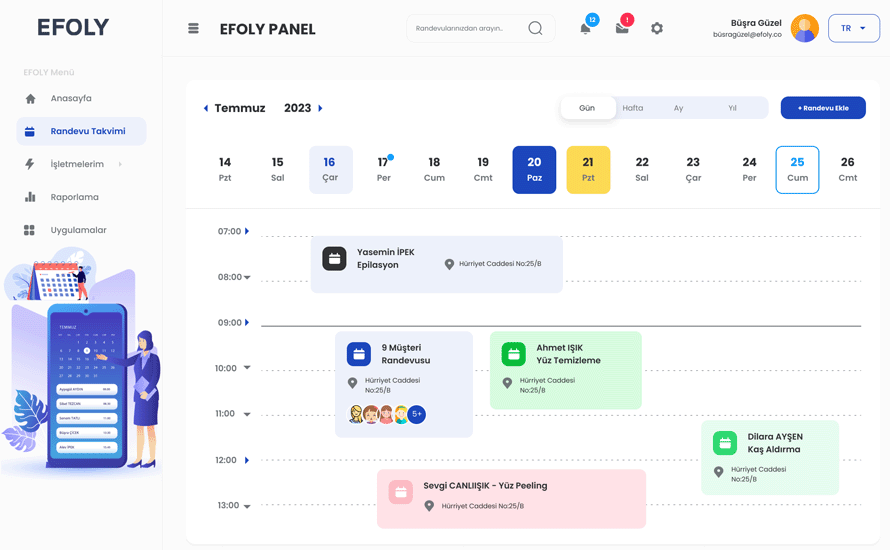The width and height of the screenshot is (890, 550).
Task: Click the Anasayfa home icon
Action: coord(30,99)
